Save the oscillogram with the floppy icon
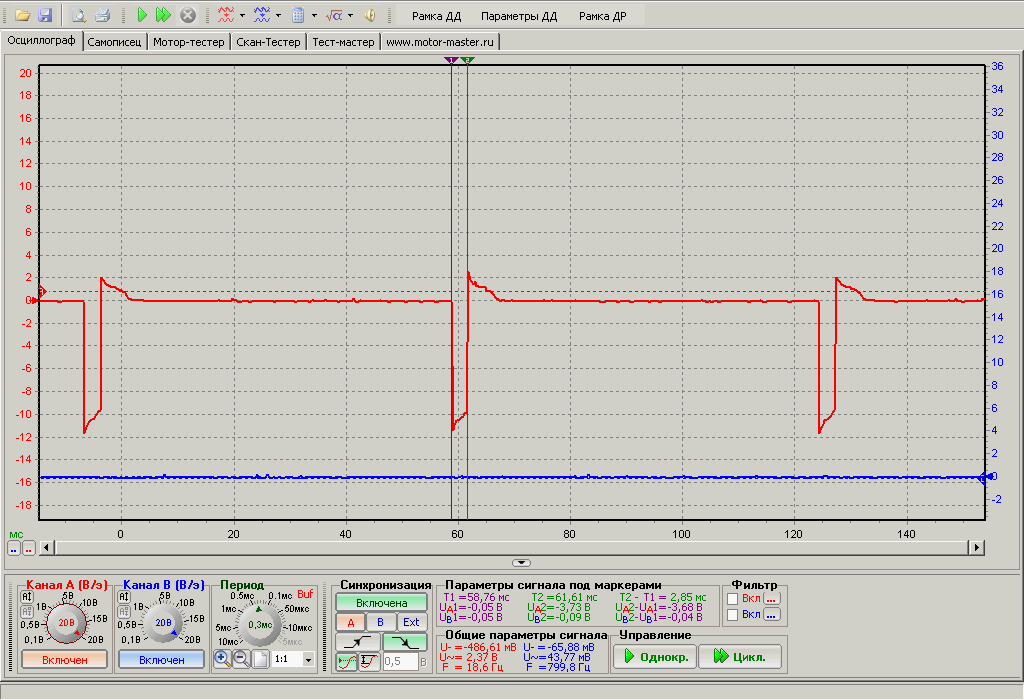1024x700 pixels. pos(45,15)
